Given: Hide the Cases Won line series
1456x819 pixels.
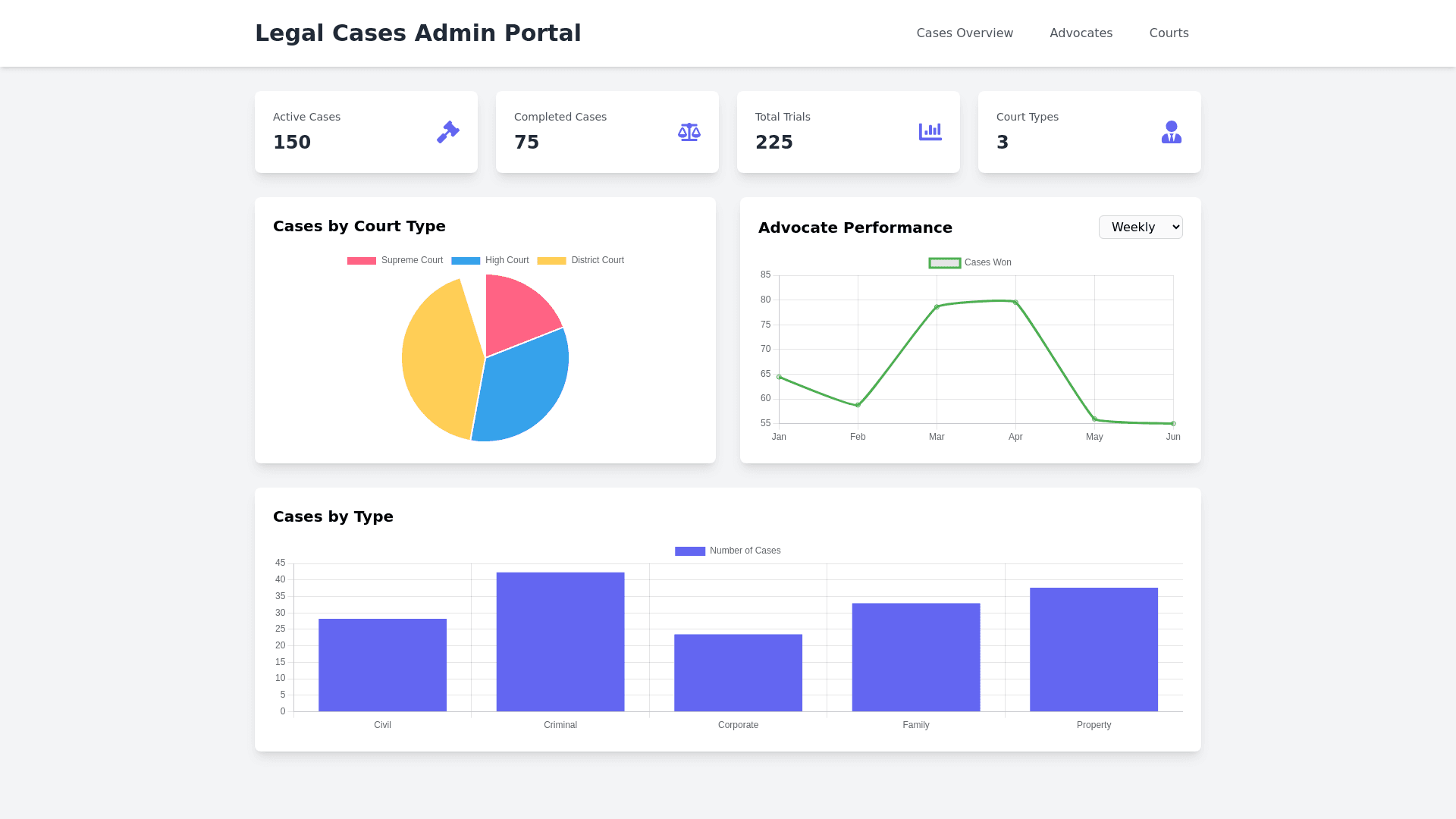Looking at the screenshot, I should 970,262.
